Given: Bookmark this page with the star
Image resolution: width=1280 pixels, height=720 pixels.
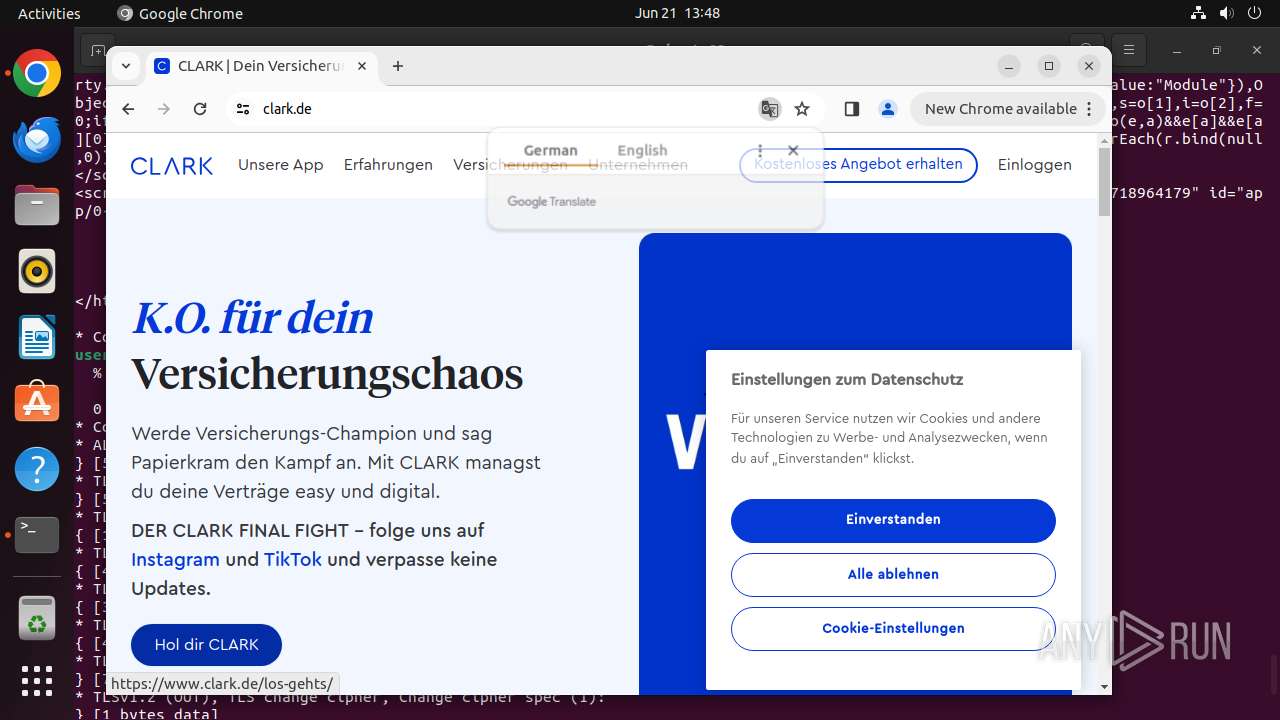Looking at the screenshot, I should [802, 109].
